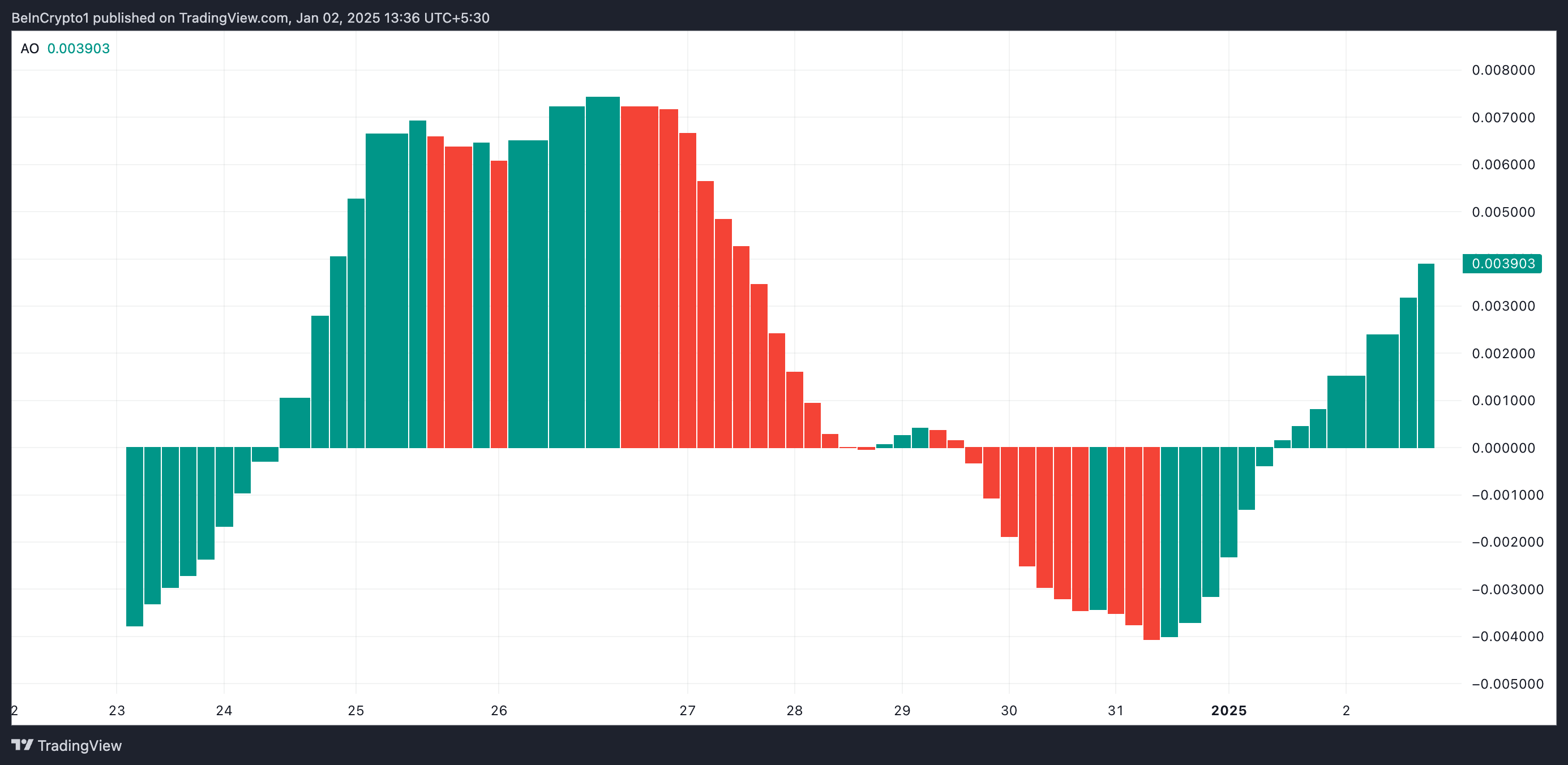The image size is (1568, 765).
Task: Click the TradingView brand text link
Action: coord(79,746)
